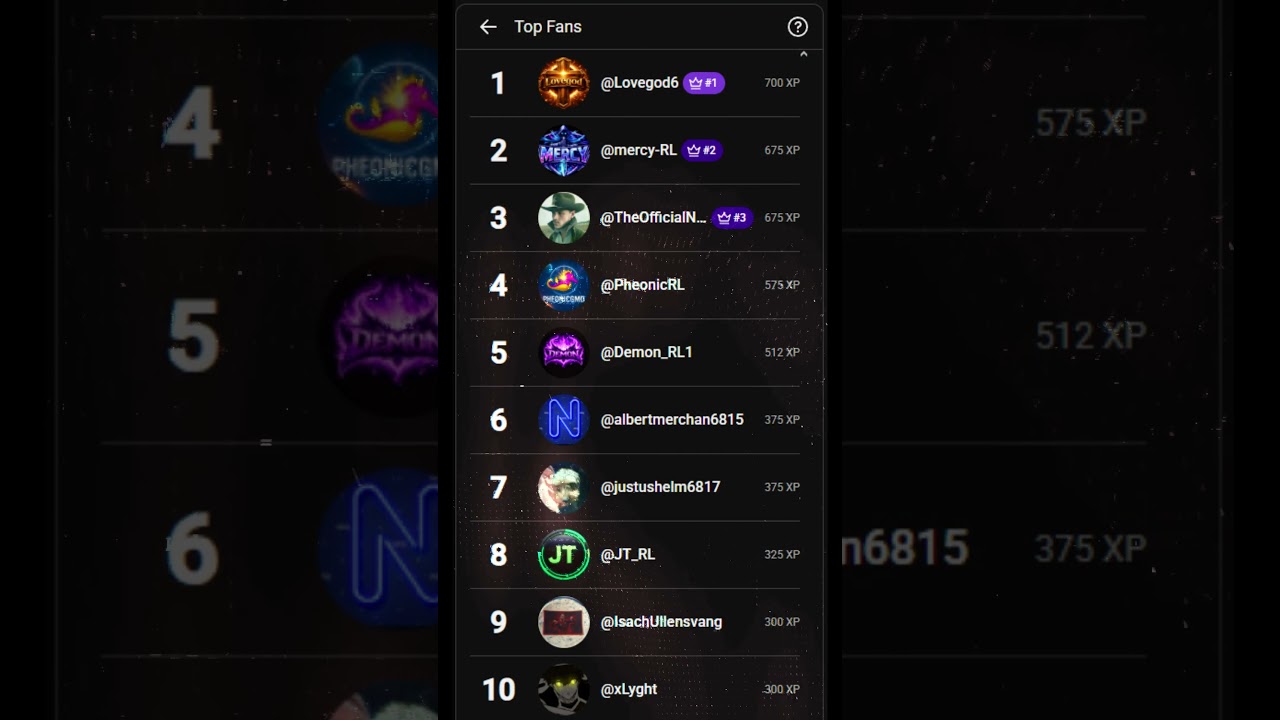Open the @justushelm6817 username link

[660, 487]
